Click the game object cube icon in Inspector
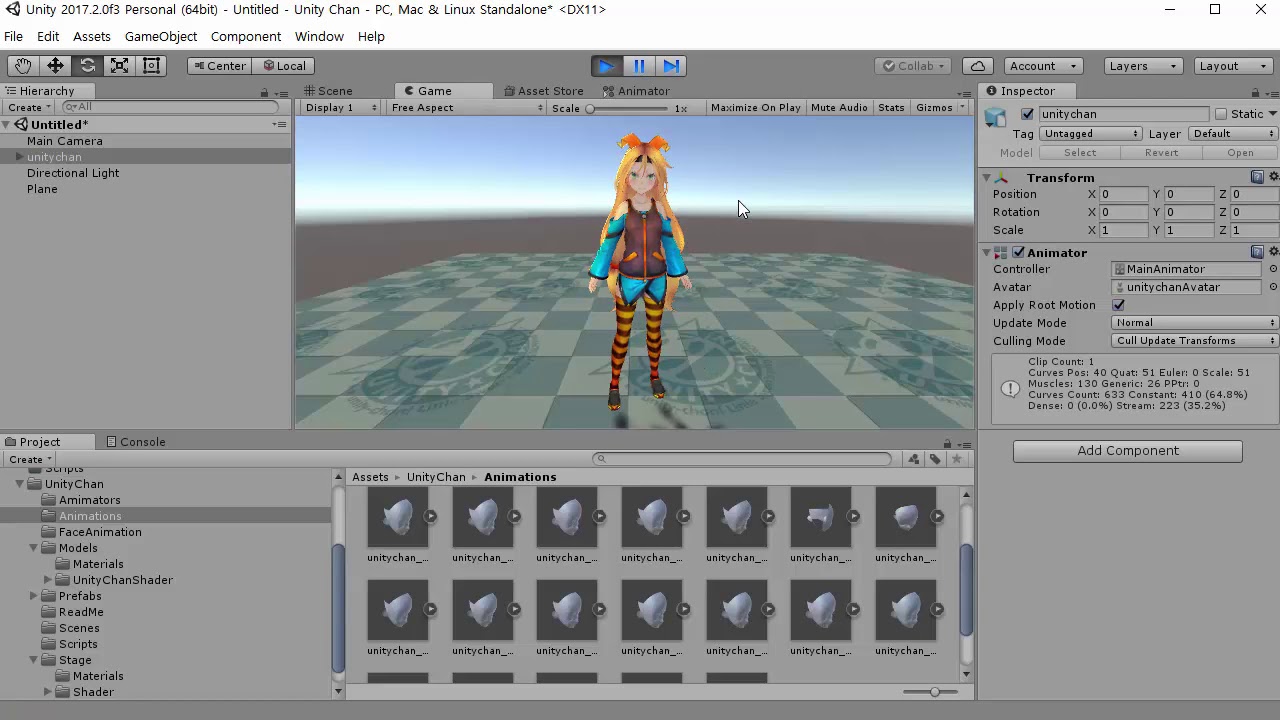Screen dimensions: 1280x720 995,119
